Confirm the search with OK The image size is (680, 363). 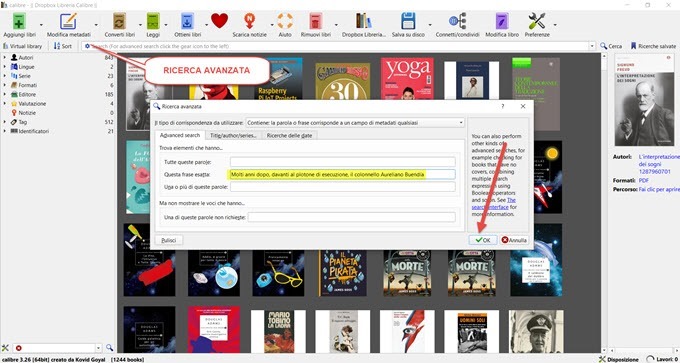[x=483, y=240]
